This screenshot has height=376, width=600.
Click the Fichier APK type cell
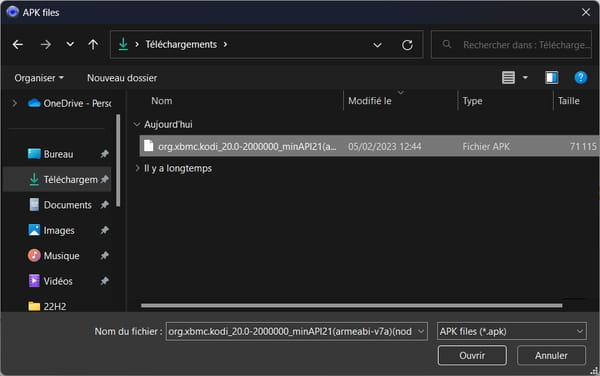click(x=486, y=146)
